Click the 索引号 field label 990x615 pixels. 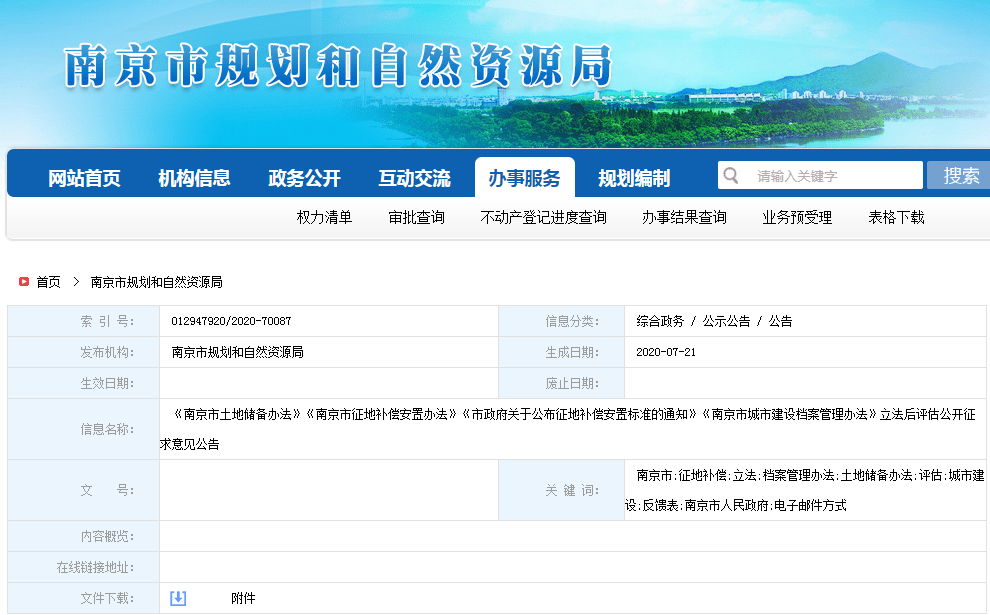pos(107,321)
